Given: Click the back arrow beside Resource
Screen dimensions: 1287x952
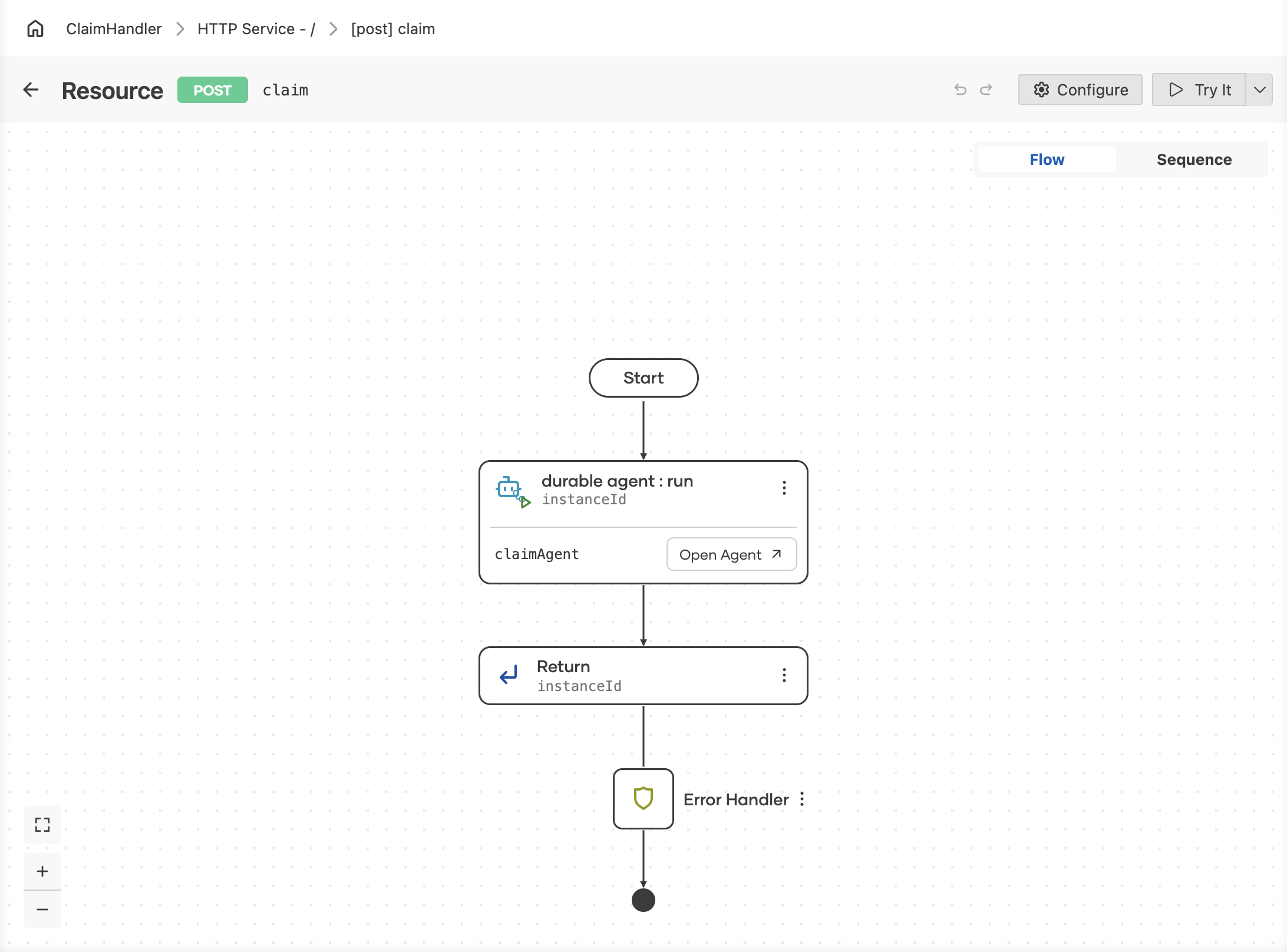Looking at the screenshot, I should tap(31, 90).
